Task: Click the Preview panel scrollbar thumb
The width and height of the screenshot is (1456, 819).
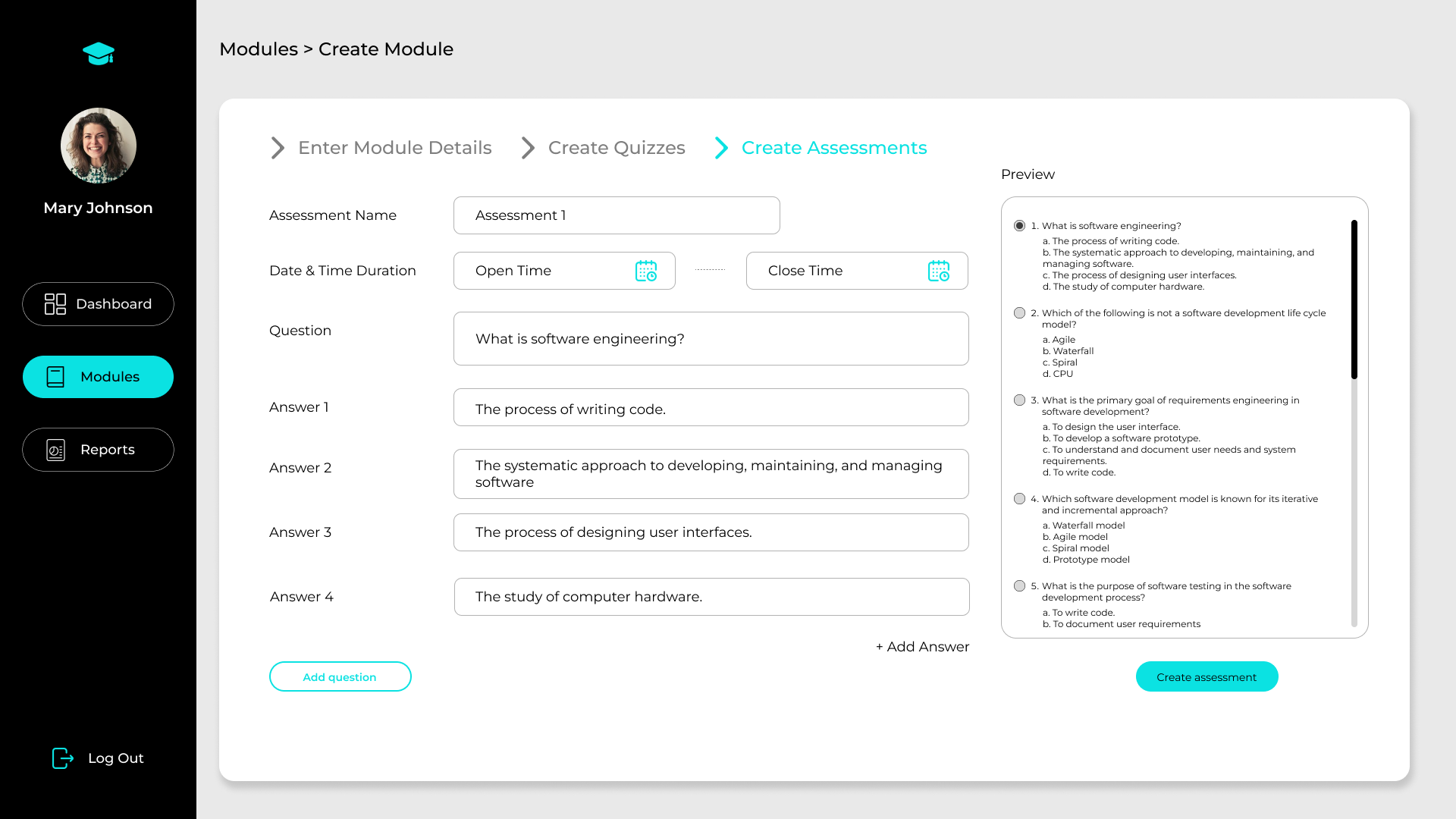Action: point(1354,300)
